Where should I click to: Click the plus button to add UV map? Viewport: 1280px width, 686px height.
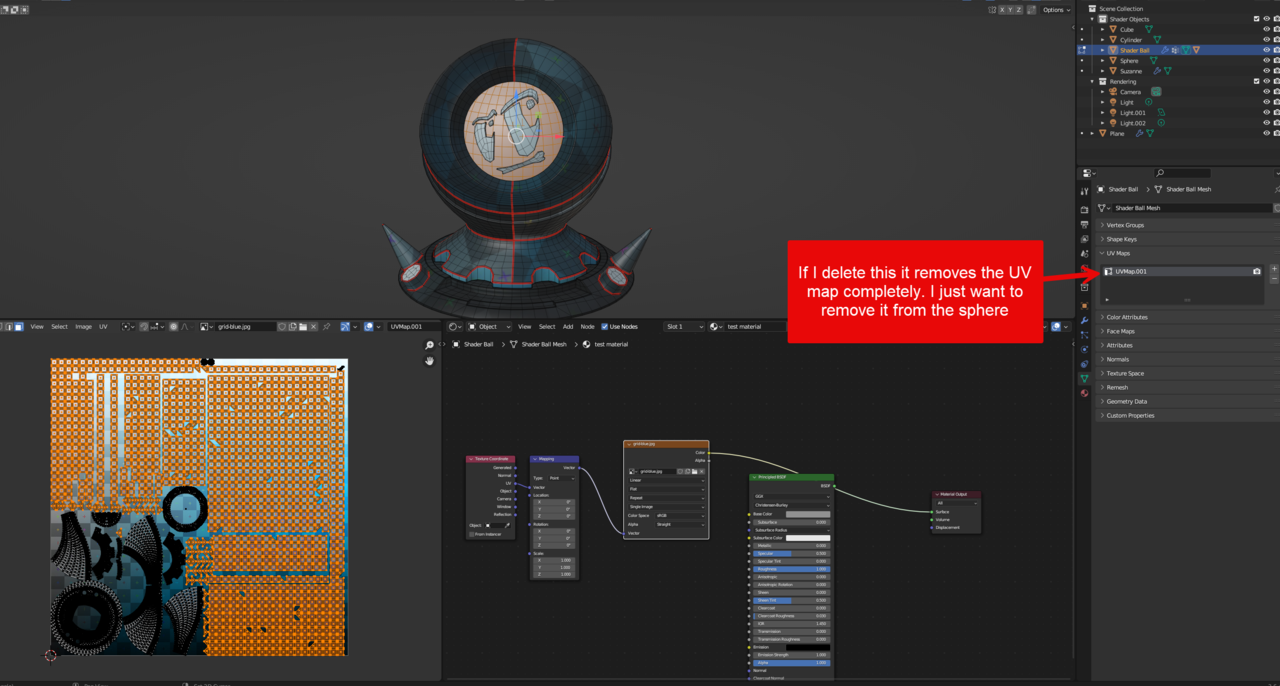coord(1274,269)
